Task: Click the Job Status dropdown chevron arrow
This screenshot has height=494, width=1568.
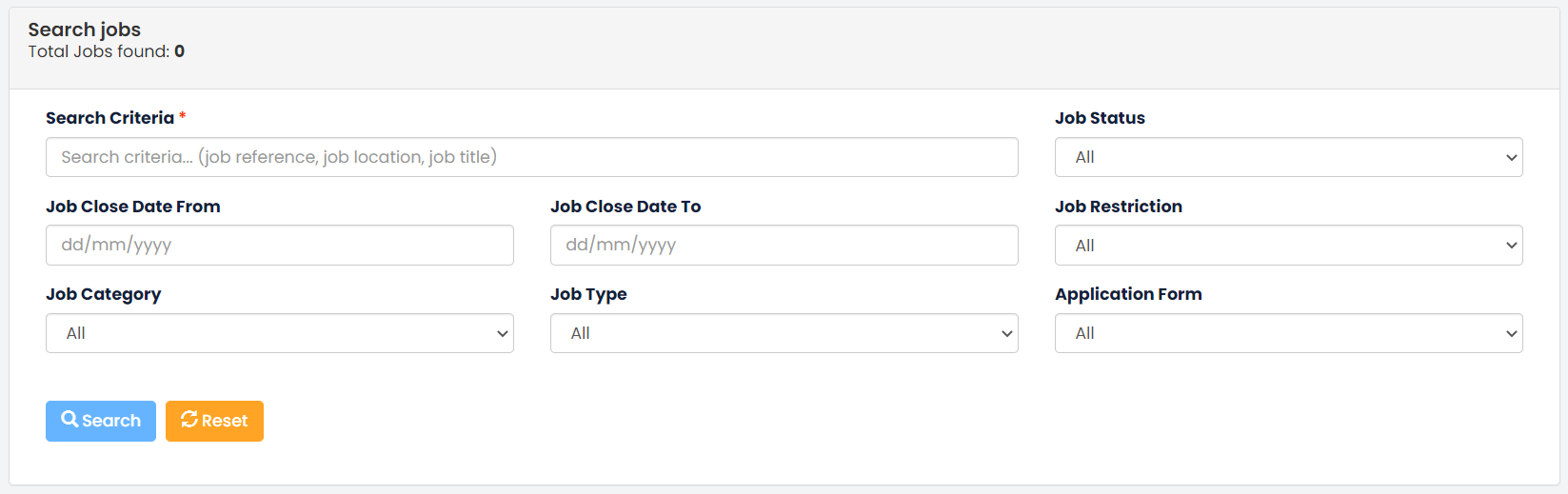Action: point(1511,158)
